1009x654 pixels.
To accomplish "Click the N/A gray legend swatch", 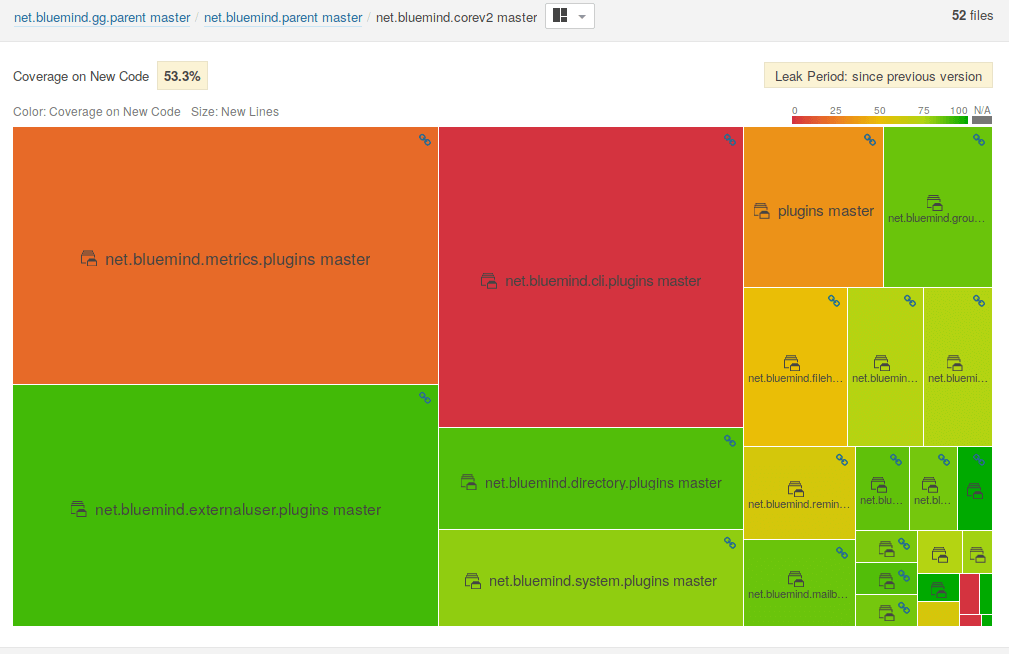I will pos(982,120).
